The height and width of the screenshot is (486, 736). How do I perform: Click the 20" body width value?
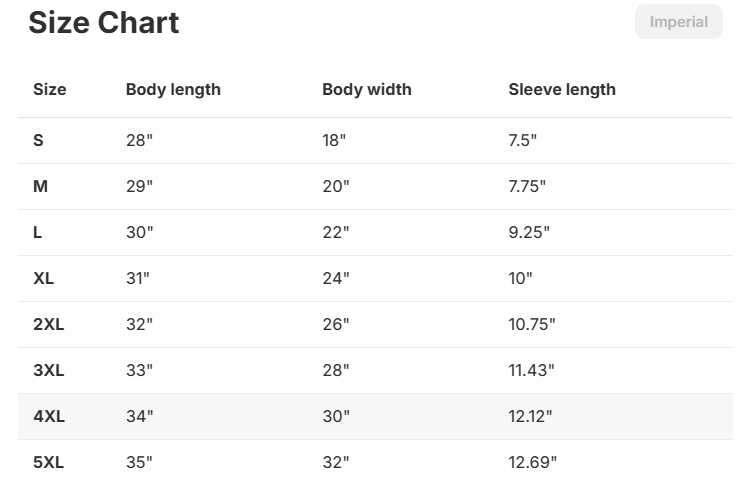pyautogui.click(x=336, y=186)
